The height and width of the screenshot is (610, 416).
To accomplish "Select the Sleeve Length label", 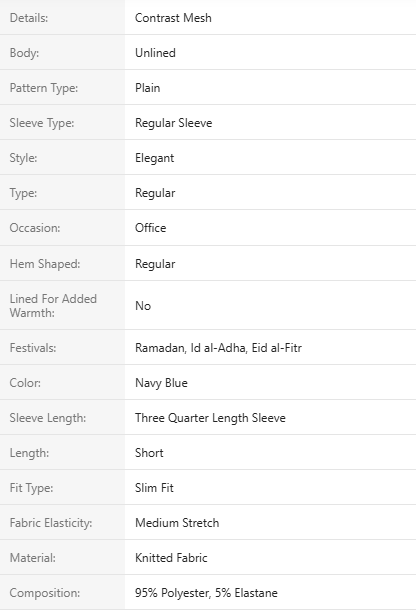I will click(x=48, y=418).
